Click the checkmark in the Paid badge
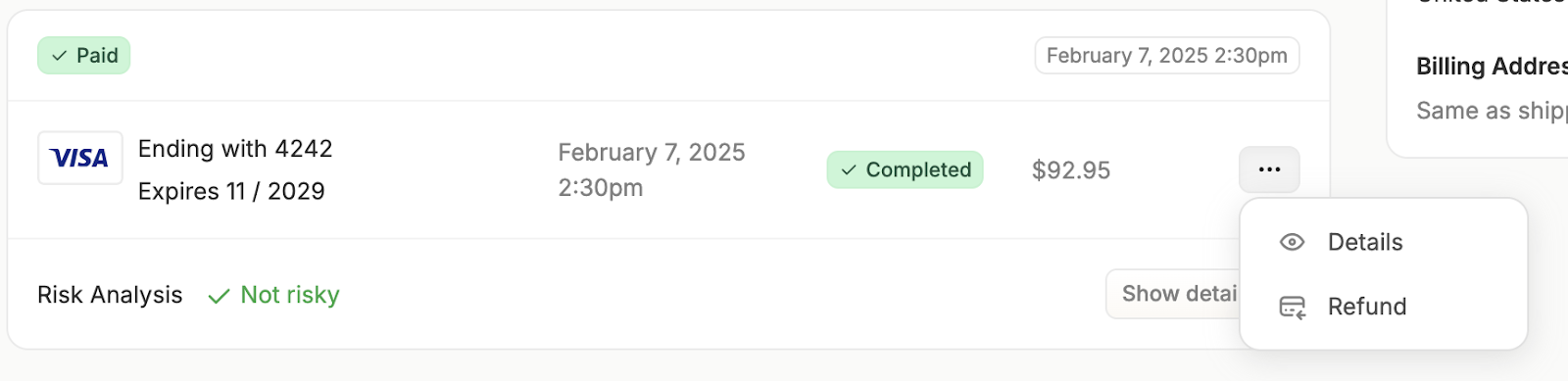 pos(60,56)
